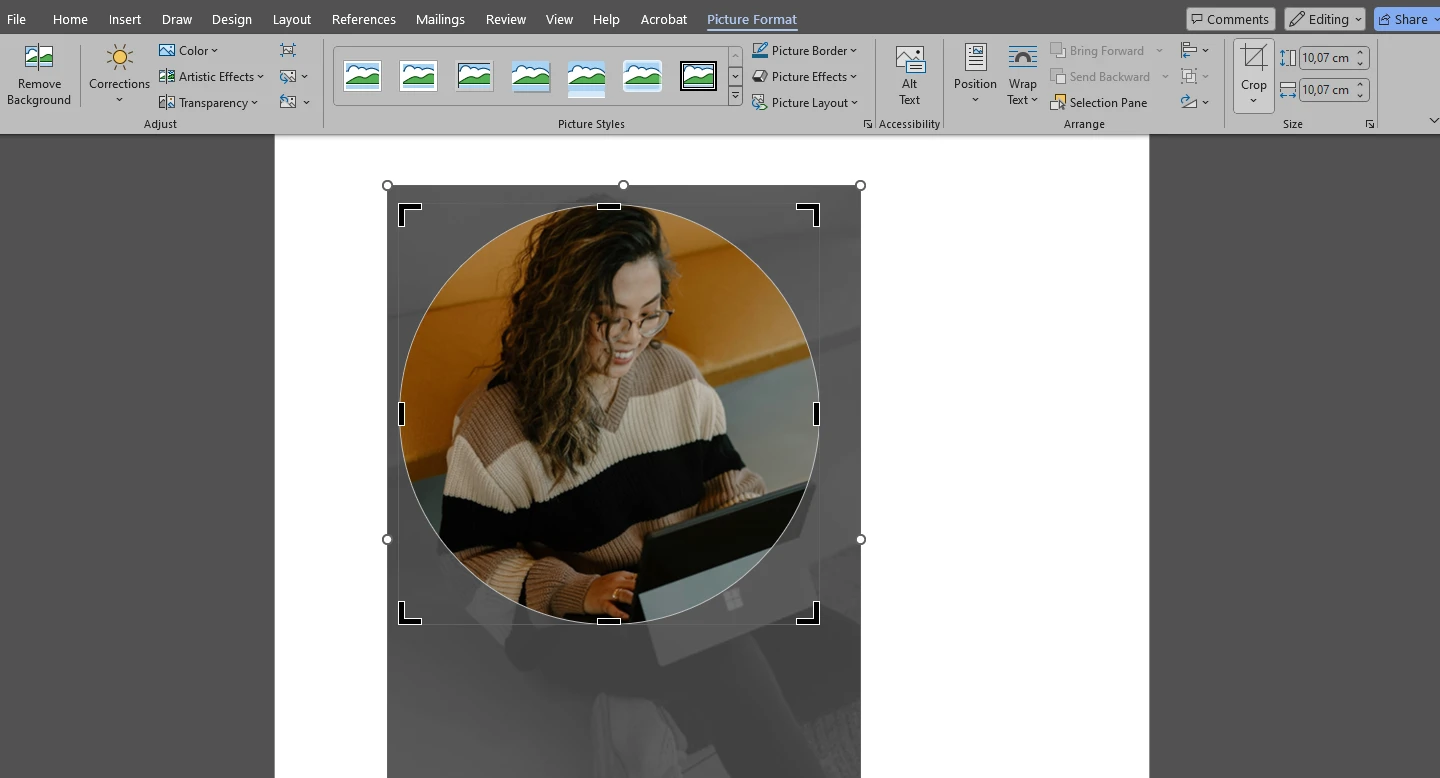Viewport: 1440px width, 778px height.
Task: Switch to the Acrobat tab
Action: [664, 19]
